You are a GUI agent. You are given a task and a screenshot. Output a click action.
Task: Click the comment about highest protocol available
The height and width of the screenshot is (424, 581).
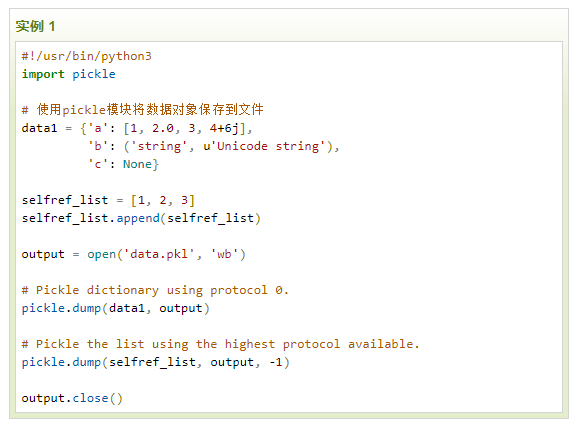[x=220, y=344]
